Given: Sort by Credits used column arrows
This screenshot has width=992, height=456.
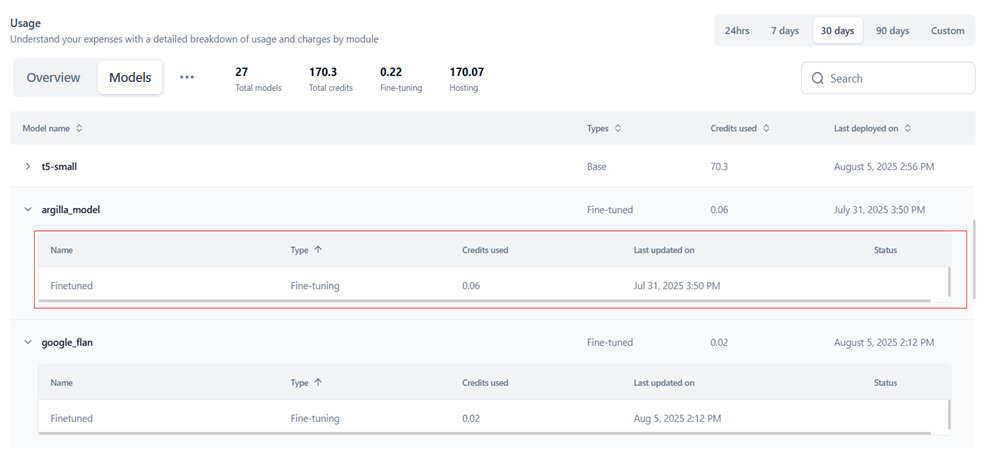Looking at the screenshot, I should tap(767, 128).
